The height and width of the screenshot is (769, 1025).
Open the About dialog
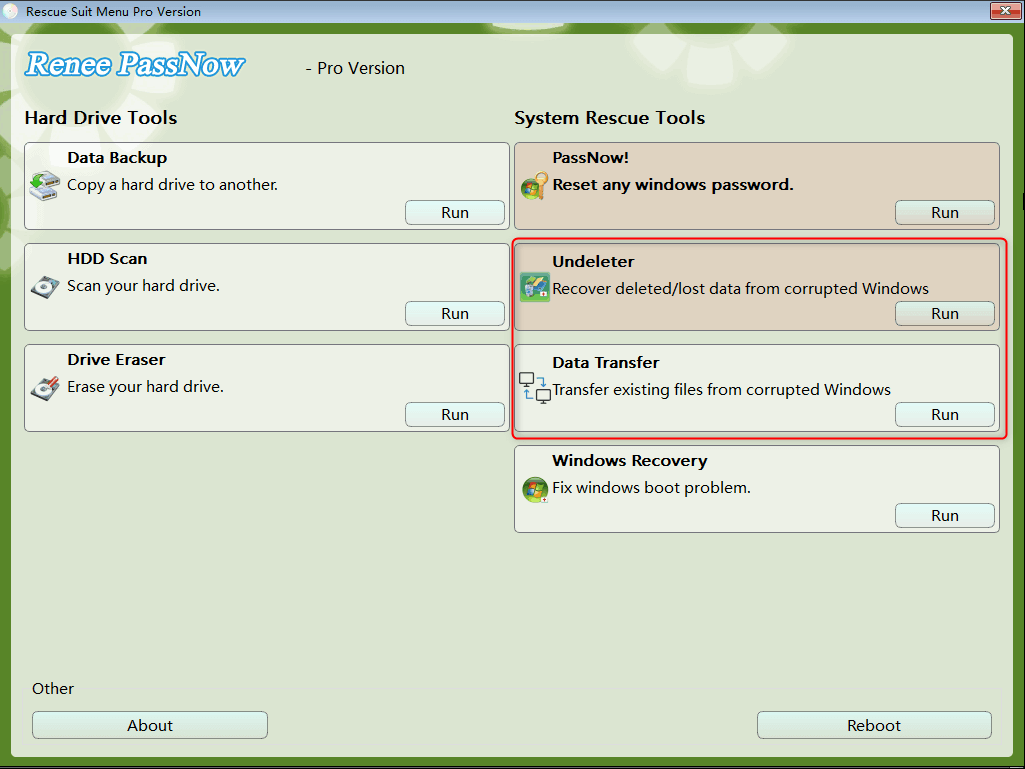coord(150,725)
